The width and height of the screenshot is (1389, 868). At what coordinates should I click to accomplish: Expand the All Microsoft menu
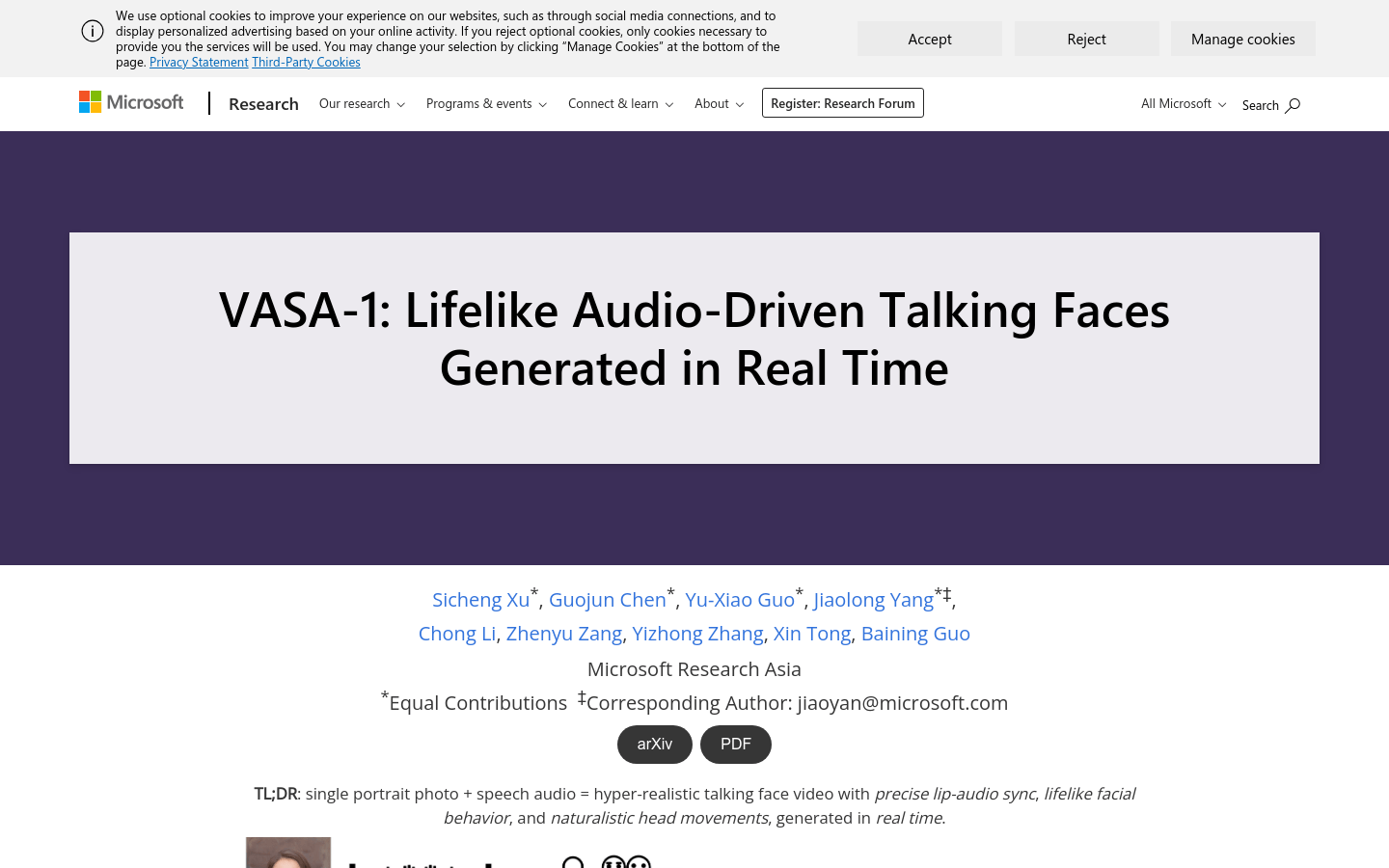click(x=1184, y=103)
